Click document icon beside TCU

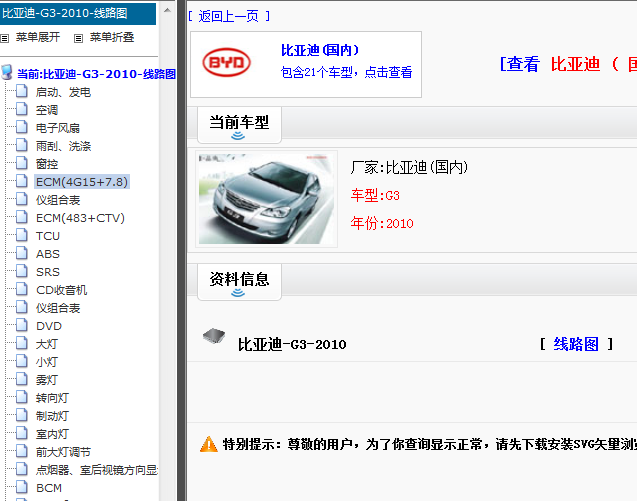click(22, 235)
